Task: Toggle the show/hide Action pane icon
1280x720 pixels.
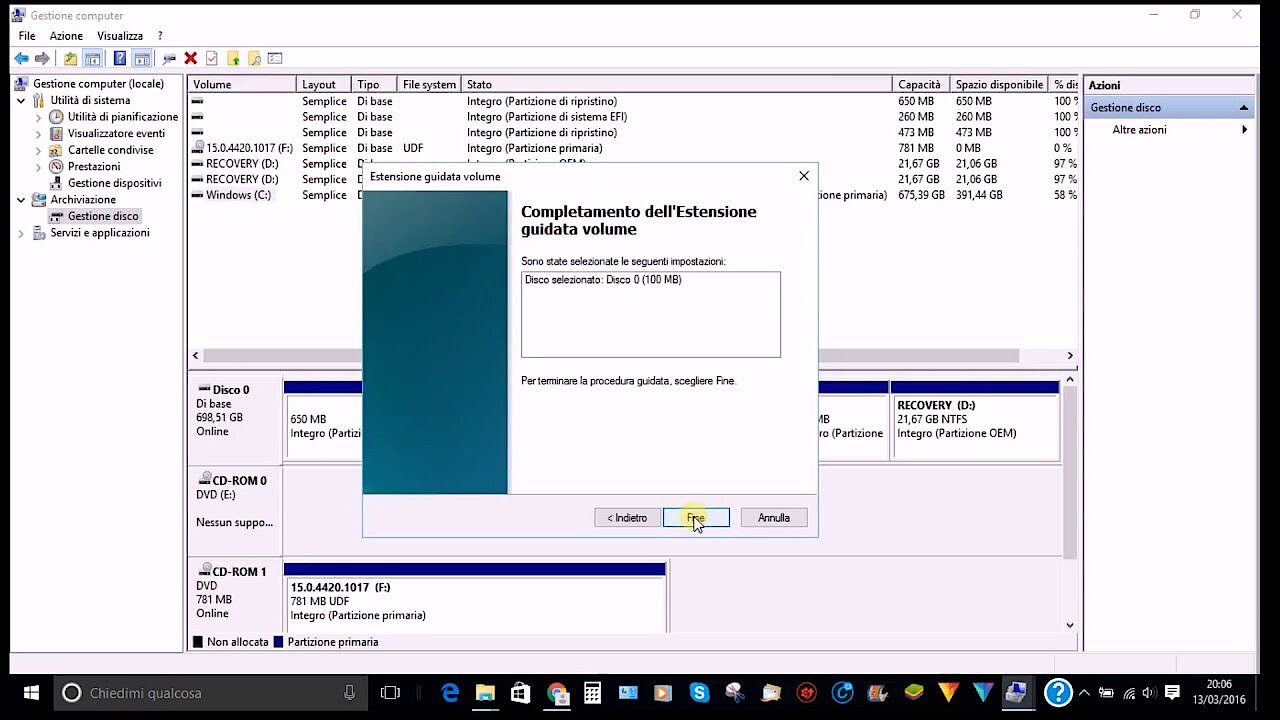Action: click(x=142, y=59)
